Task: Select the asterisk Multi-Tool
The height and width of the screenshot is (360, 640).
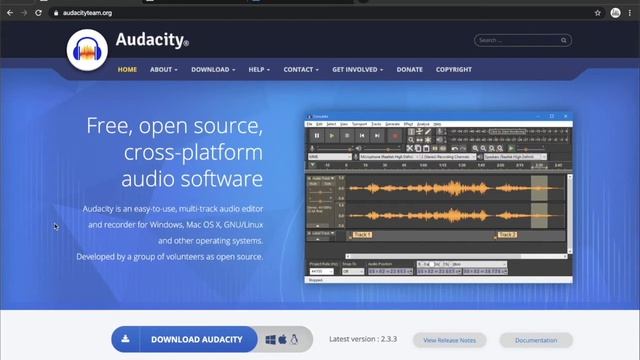Action: 428,140
